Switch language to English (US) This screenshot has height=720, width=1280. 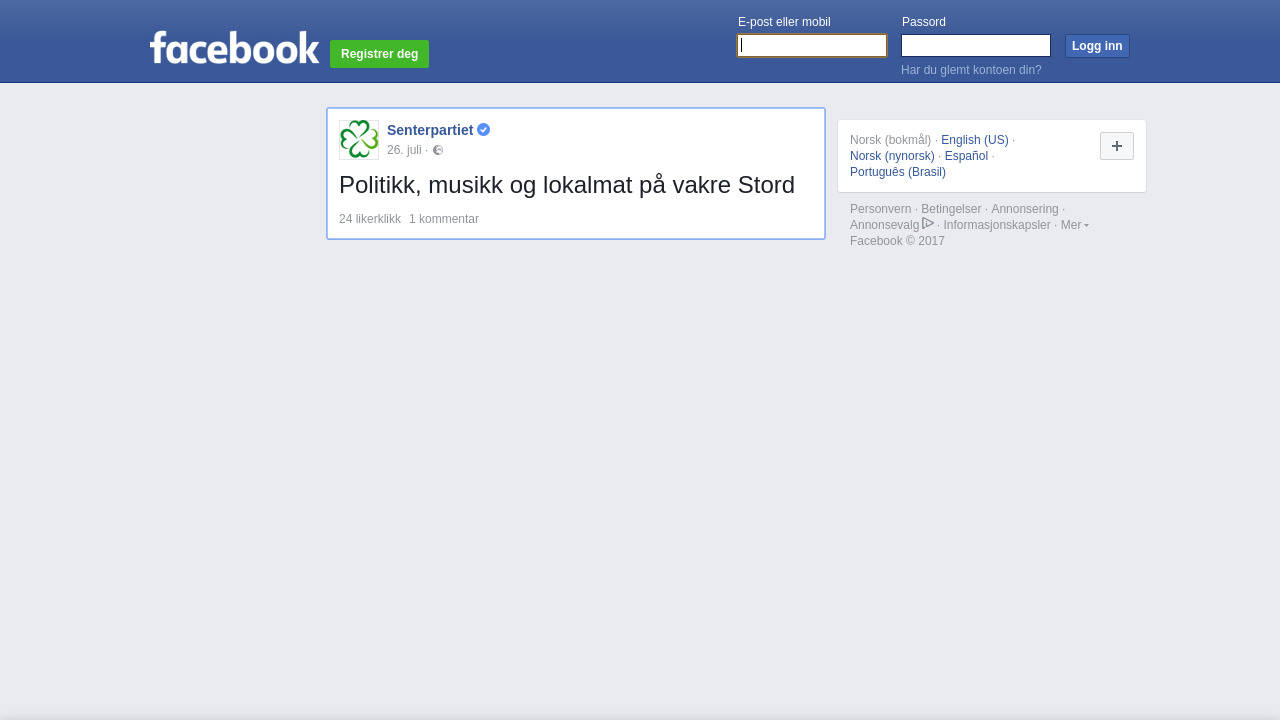coord(974,140)
